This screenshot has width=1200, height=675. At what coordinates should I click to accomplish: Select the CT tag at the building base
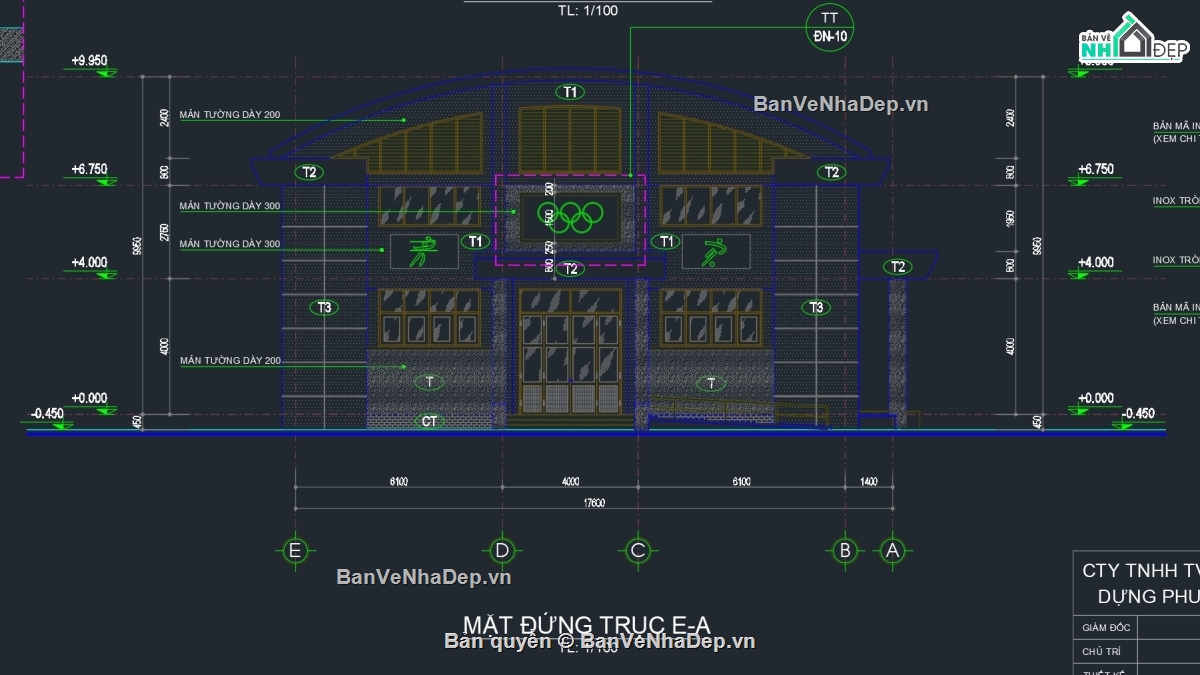click(x=429, y=421)
